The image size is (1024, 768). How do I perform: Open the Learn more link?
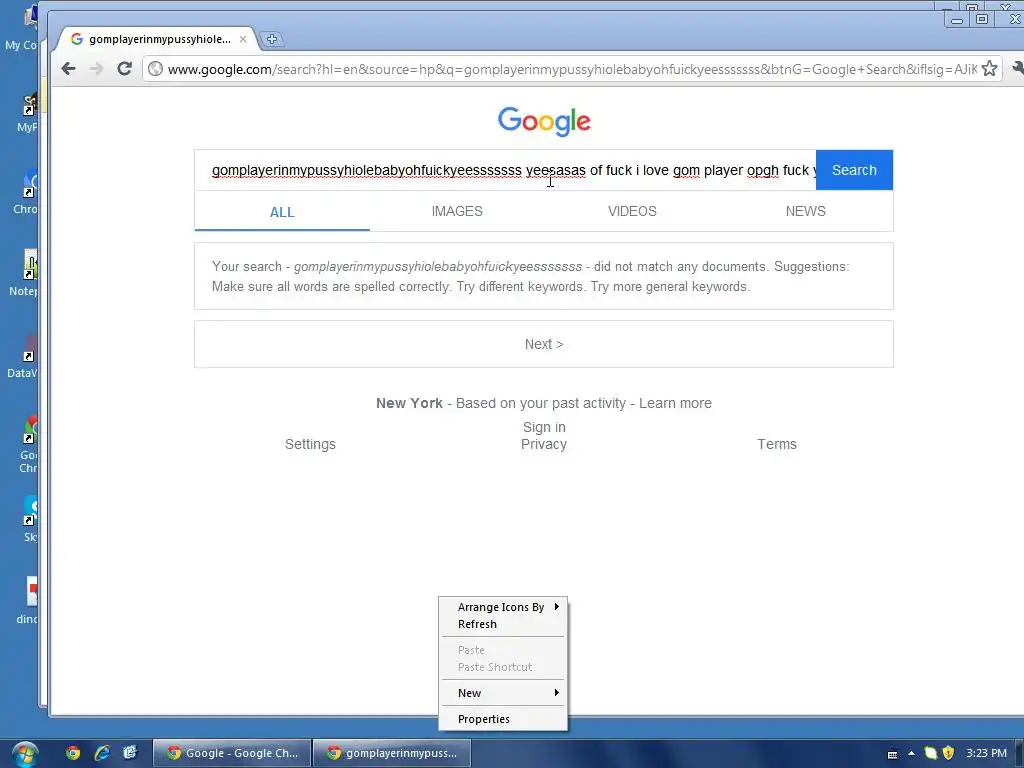(675, 403)
